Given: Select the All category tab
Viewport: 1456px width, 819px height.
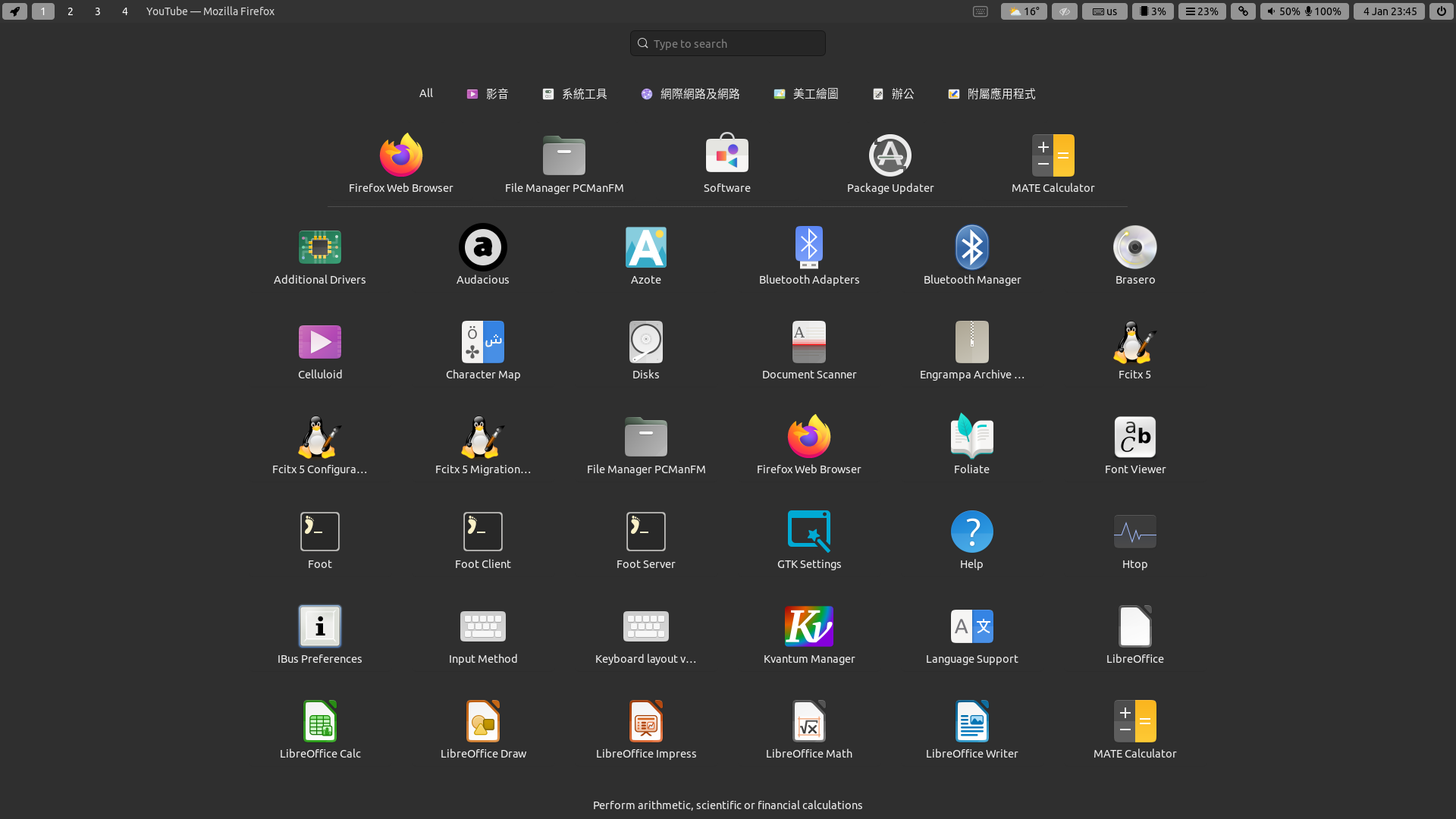Looking at the screenshot, I should [426, 93].
